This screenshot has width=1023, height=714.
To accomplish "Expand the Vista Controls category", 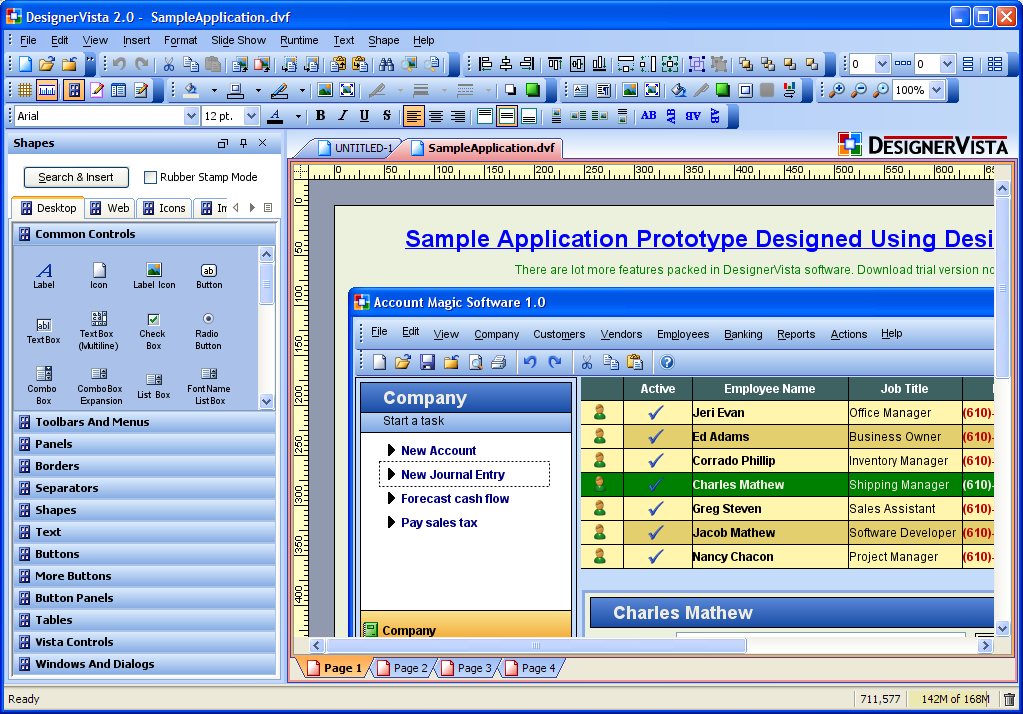I will coord(144,642).
